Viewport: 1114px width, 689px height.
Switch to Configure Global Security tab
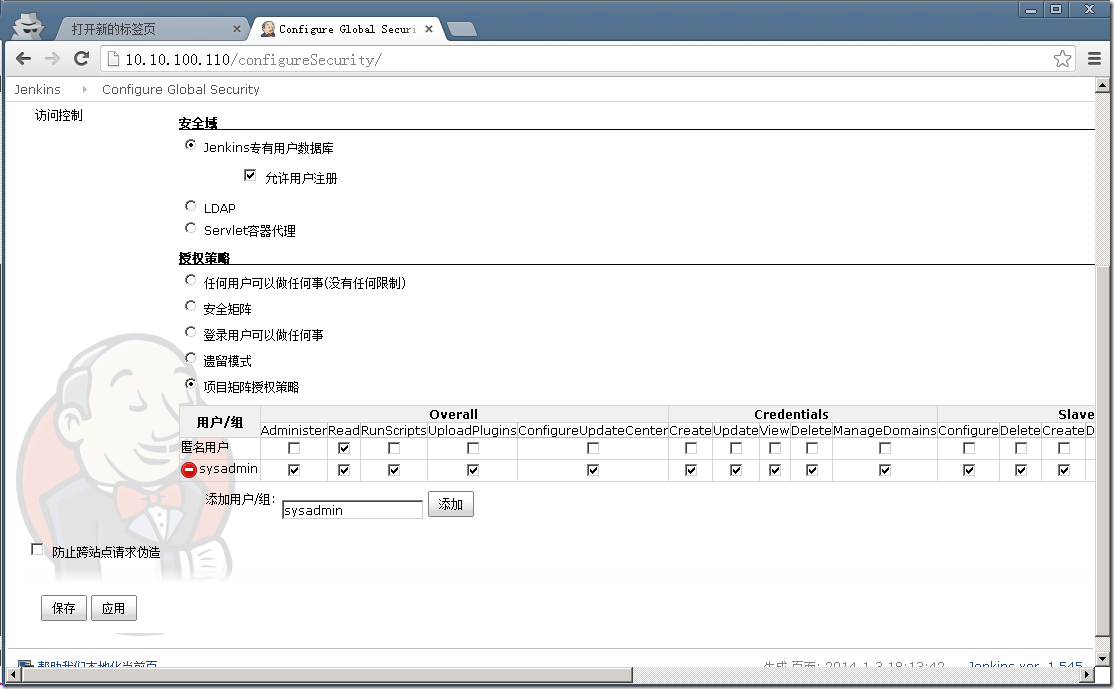tap(347, 29)
